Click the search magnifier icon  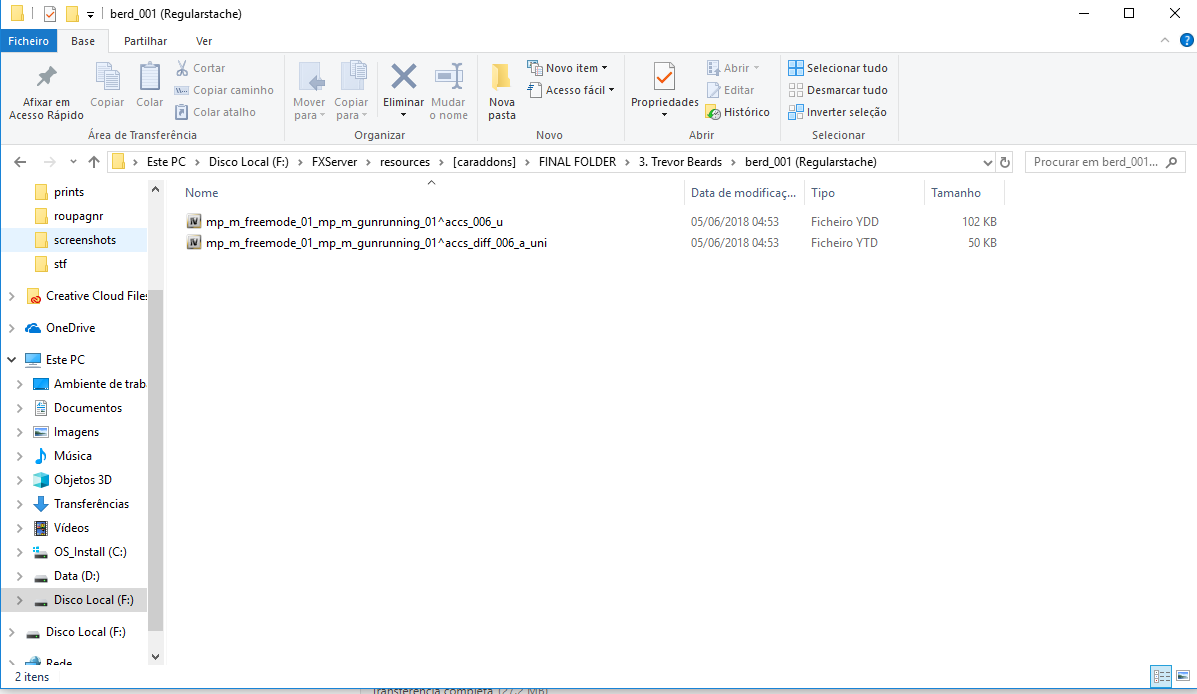point(1172,162)
